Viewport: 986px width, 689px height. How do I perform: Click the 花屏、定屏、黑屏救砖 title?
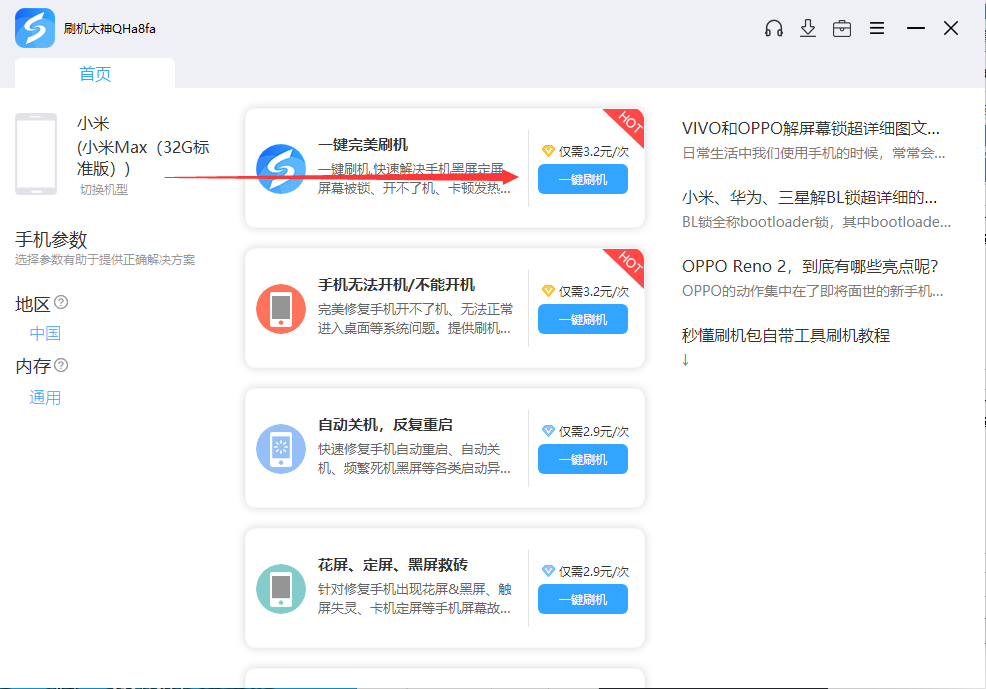click(x=393, y=565)
